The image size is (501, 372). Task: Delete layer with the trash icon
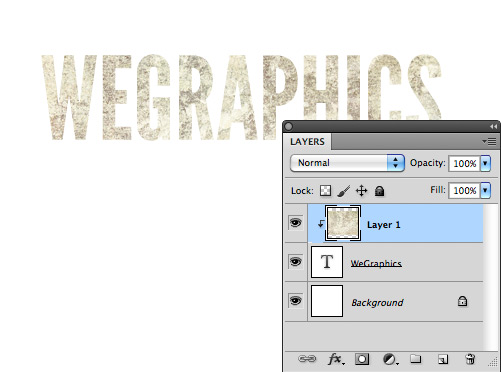(x=470, y=359)
